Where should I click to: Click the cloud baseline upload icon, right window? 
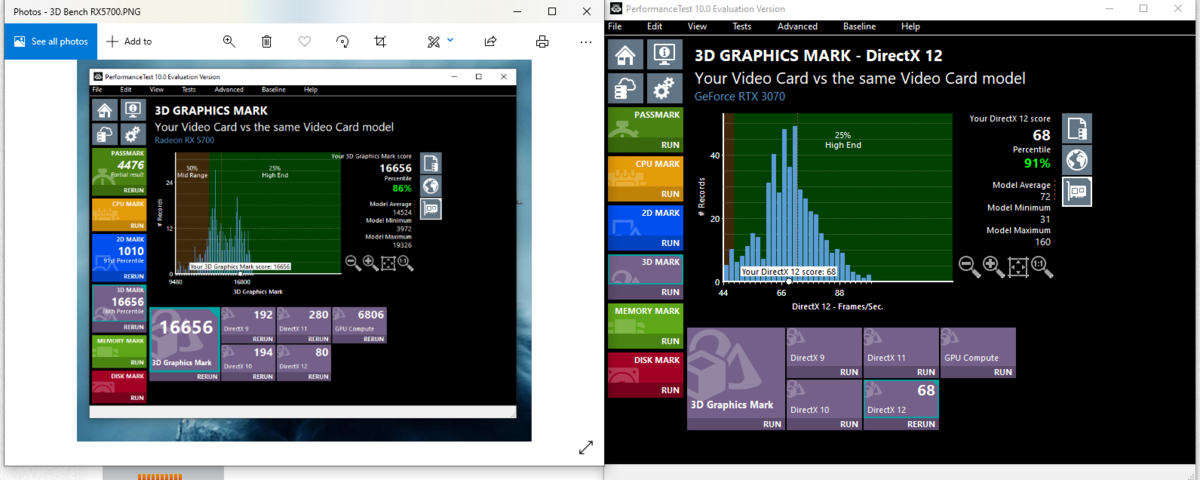pyautogui.click(x=626, y=89)
